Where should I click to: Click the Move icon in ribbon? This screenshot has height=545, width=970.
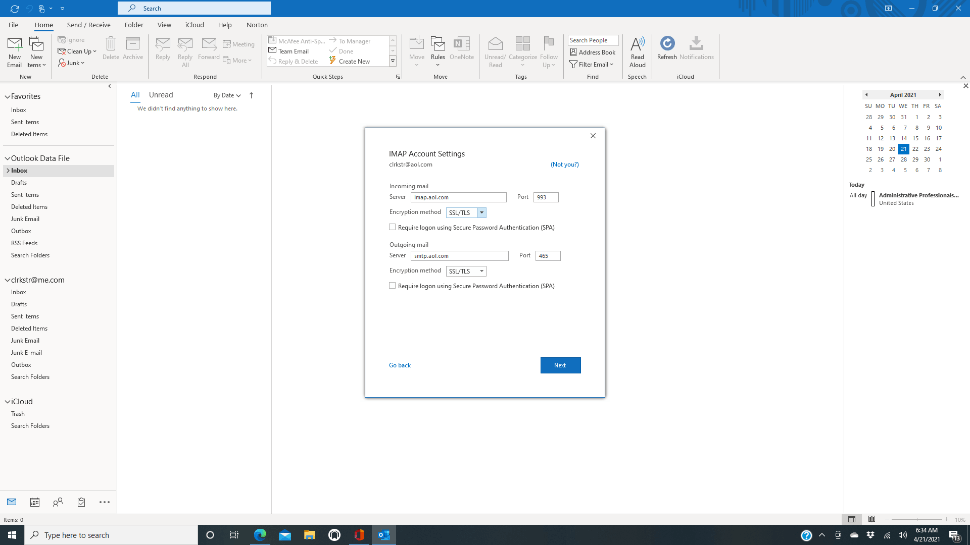416,43
